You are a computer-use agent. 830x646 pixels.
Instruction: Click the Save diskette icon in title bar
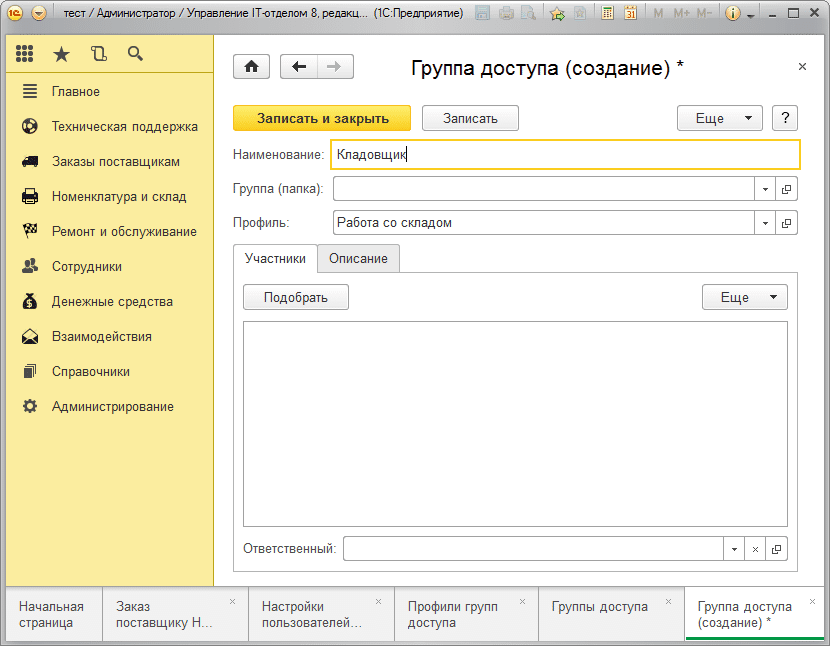(x=482, y=13)
